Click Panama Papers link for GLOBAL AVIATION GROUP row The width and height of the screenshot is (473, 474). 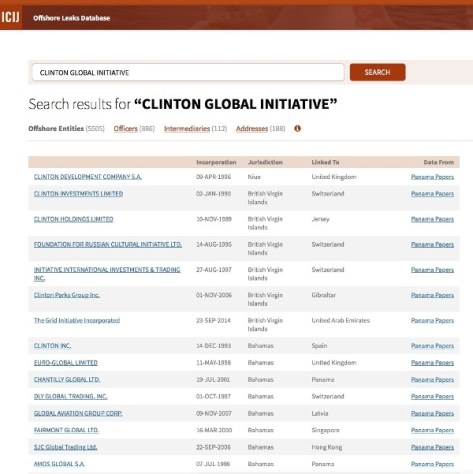(432, 413)
